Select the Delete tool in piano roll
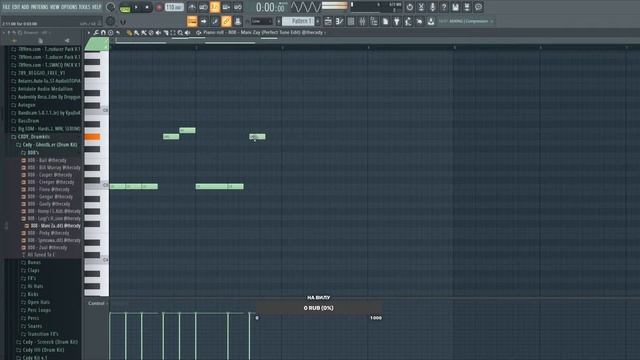The image size is (640, 360). point(151,33)
